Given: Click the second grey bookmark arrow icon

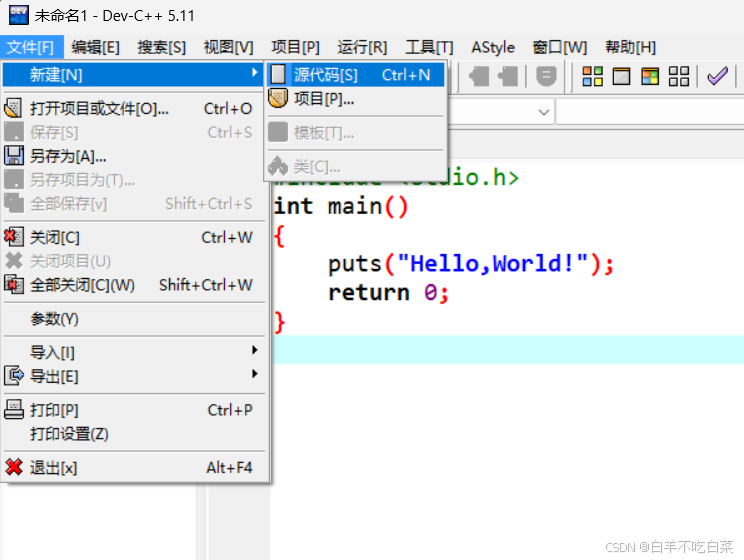Looking at the screenshot, I should click(508, 76).
